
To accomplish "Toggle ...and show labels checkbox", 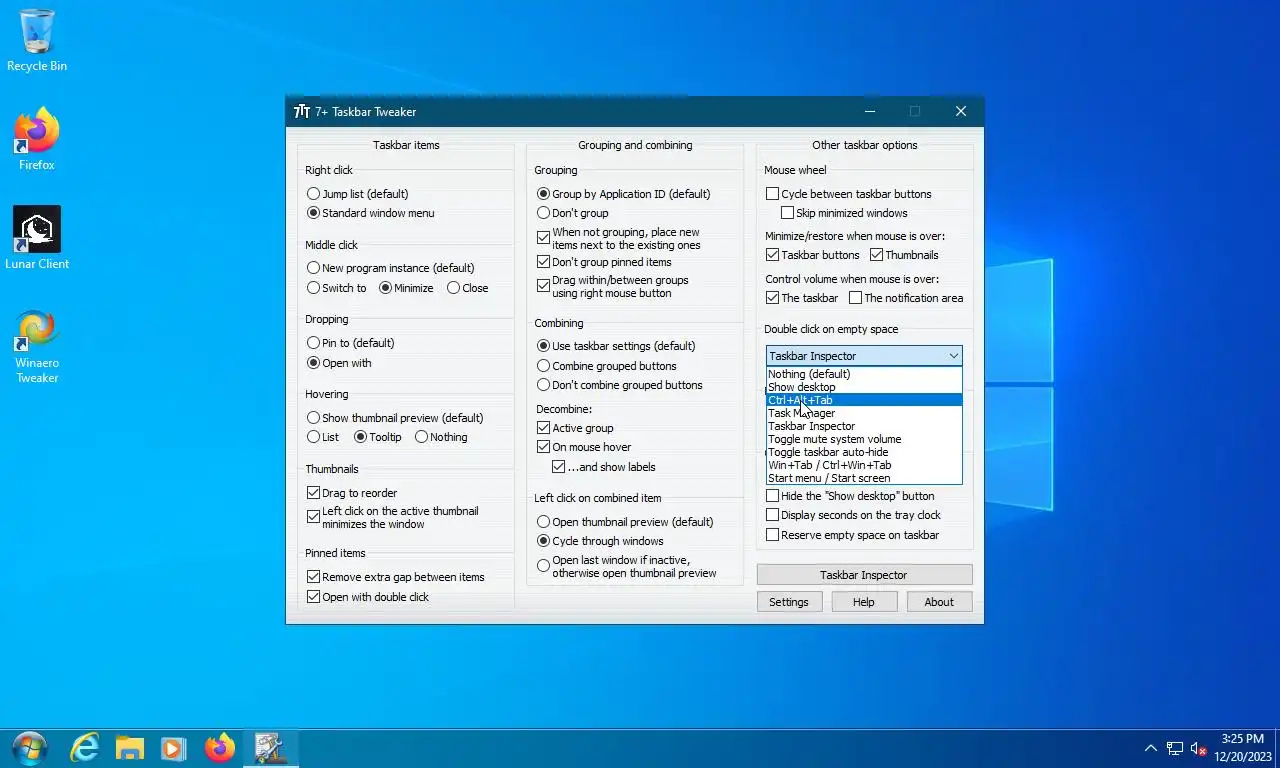I will [604, 467].
